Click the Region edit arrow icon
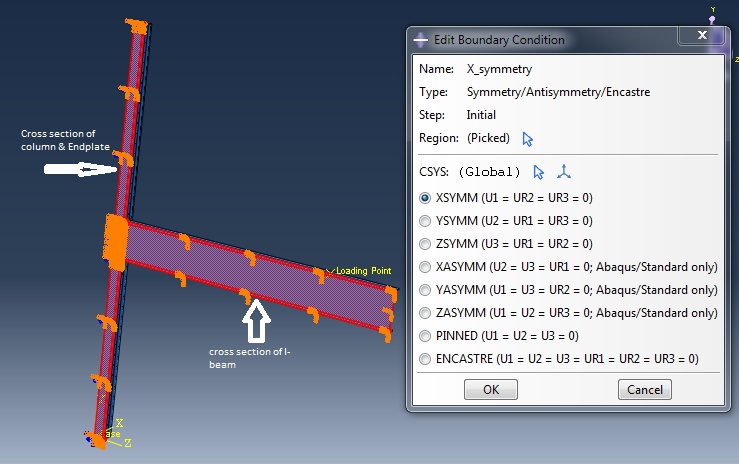Screen dimensions: 739x464 (x=527, y=139)
